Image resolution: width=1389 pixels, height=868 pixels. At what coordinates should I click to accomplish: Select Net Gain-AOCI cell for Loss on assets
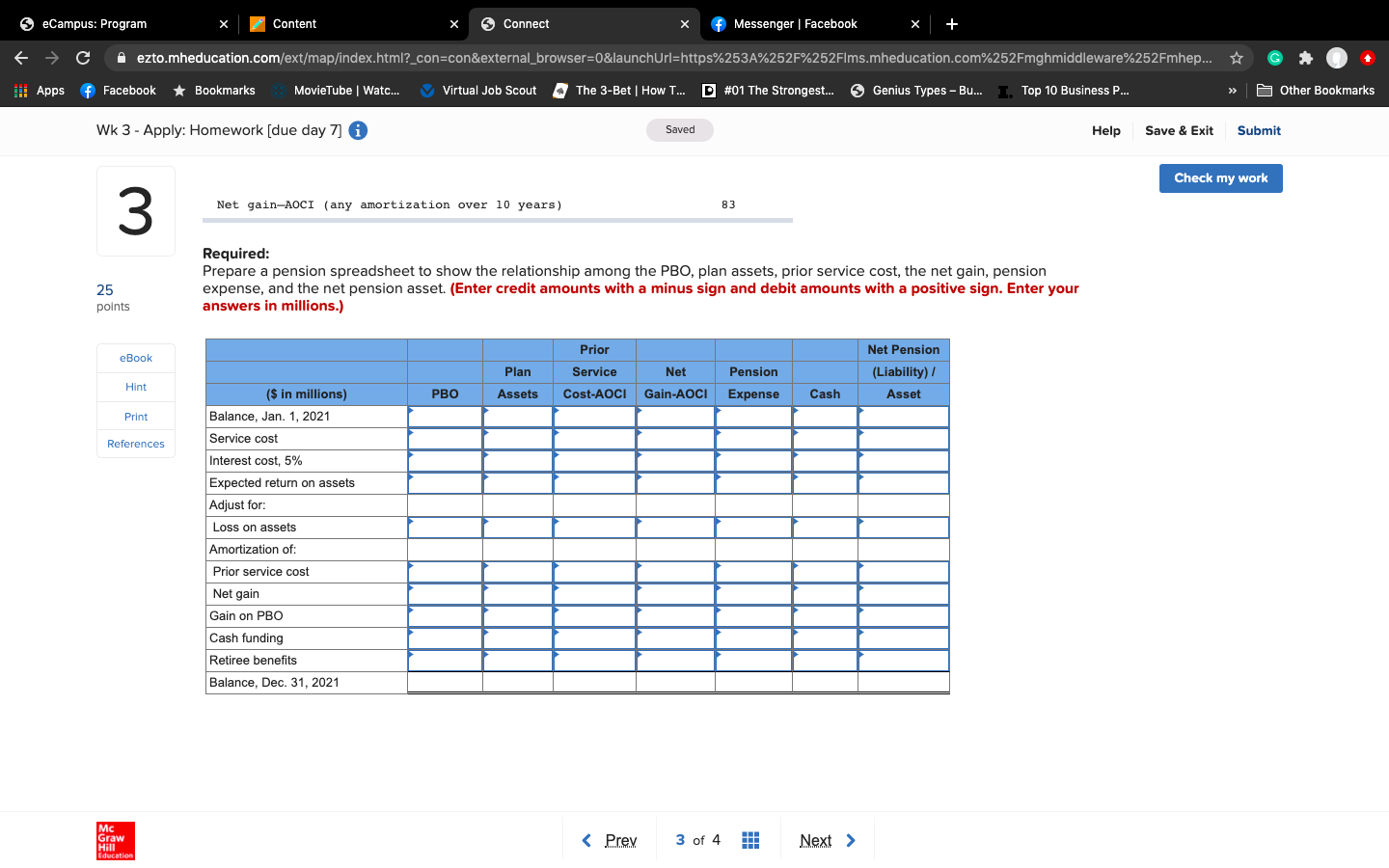(x=675, y=528)
